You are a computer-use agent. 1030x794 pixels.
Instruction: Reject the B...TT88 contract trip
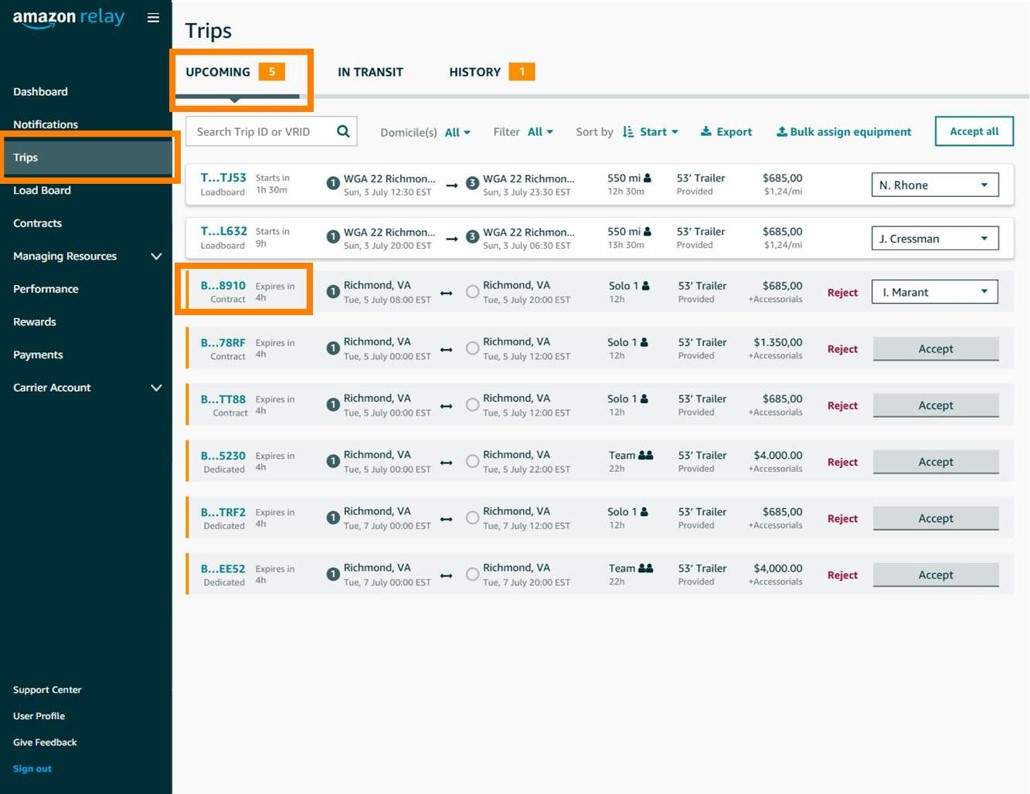coord(842,406)
